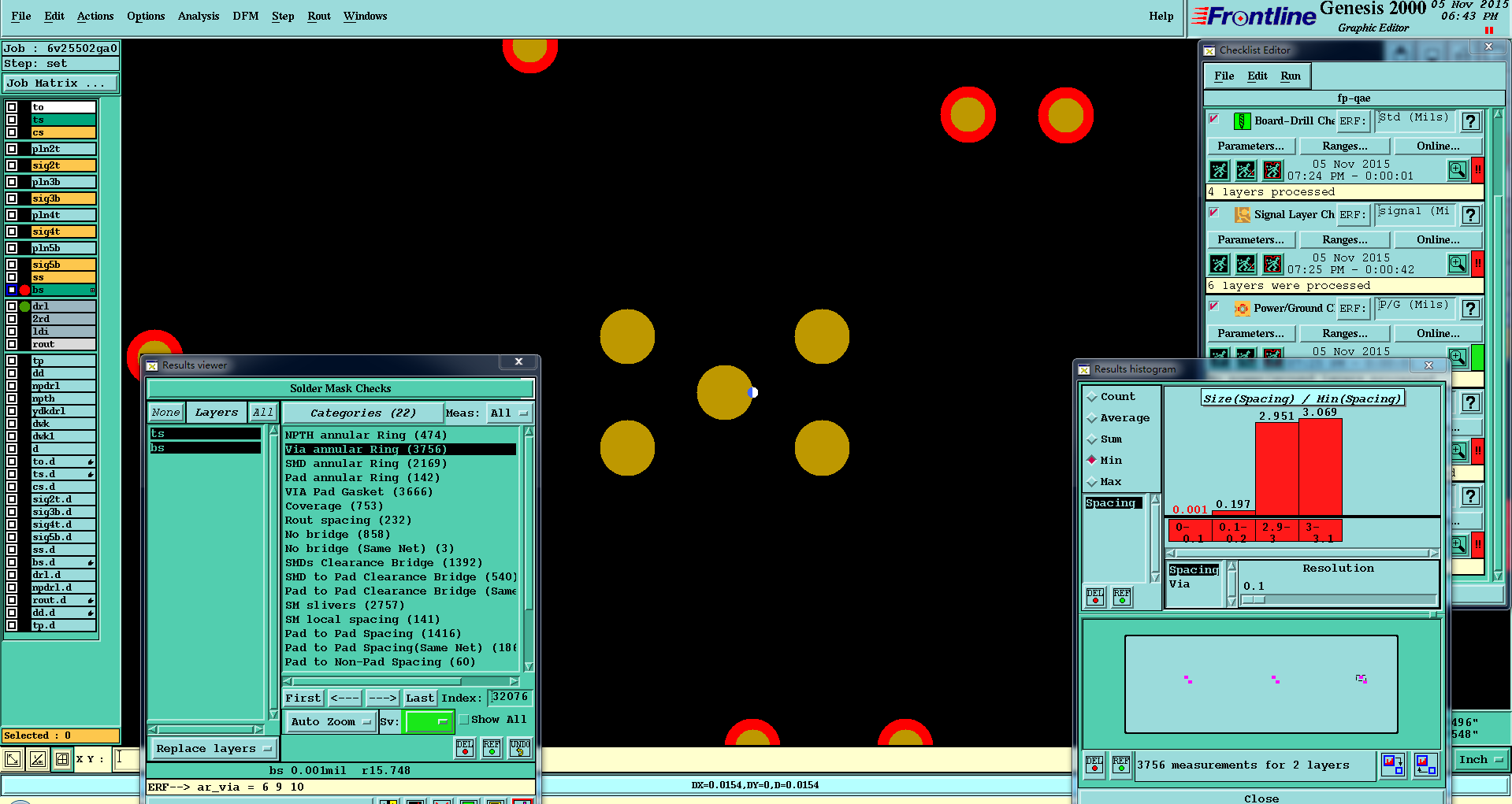Screen dimensions: 1512x804
Task: Toggle visibility box for sig2t layer
Action: coord(12,165)
